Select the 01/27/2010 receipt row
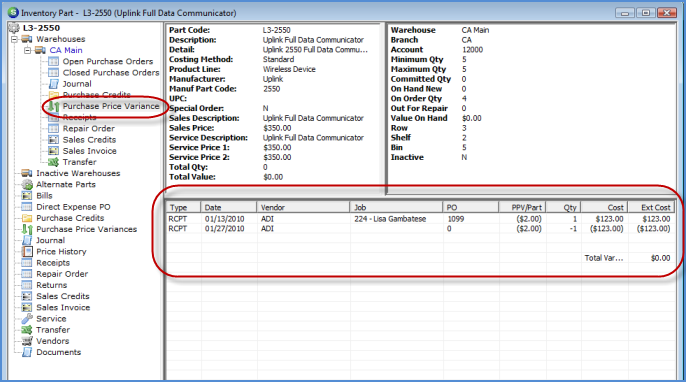 pyautogui.click(x=420, y=228)
